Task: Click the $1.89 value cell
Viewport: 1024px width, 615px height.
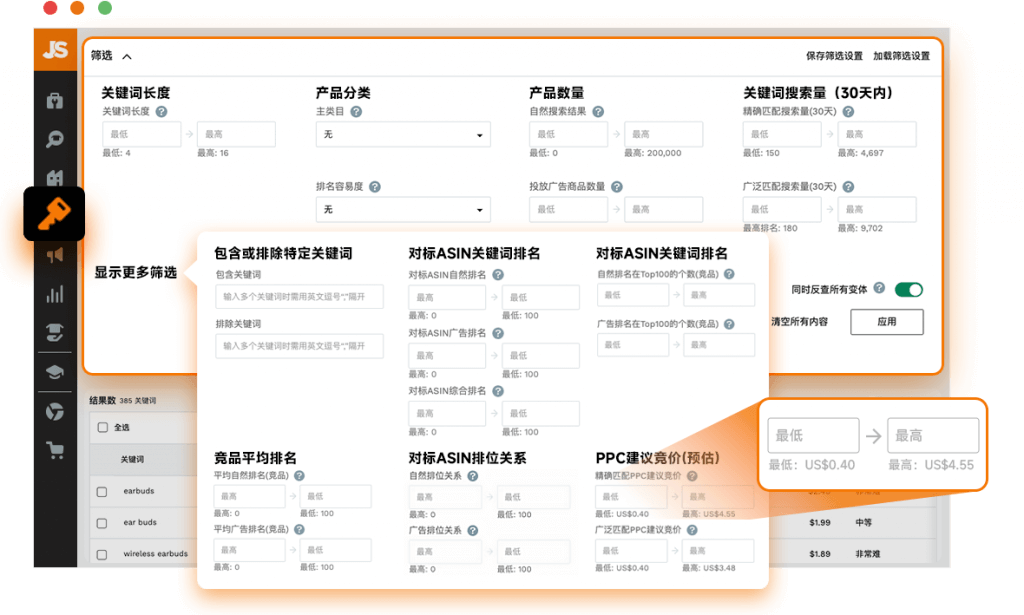Action: 820,554
